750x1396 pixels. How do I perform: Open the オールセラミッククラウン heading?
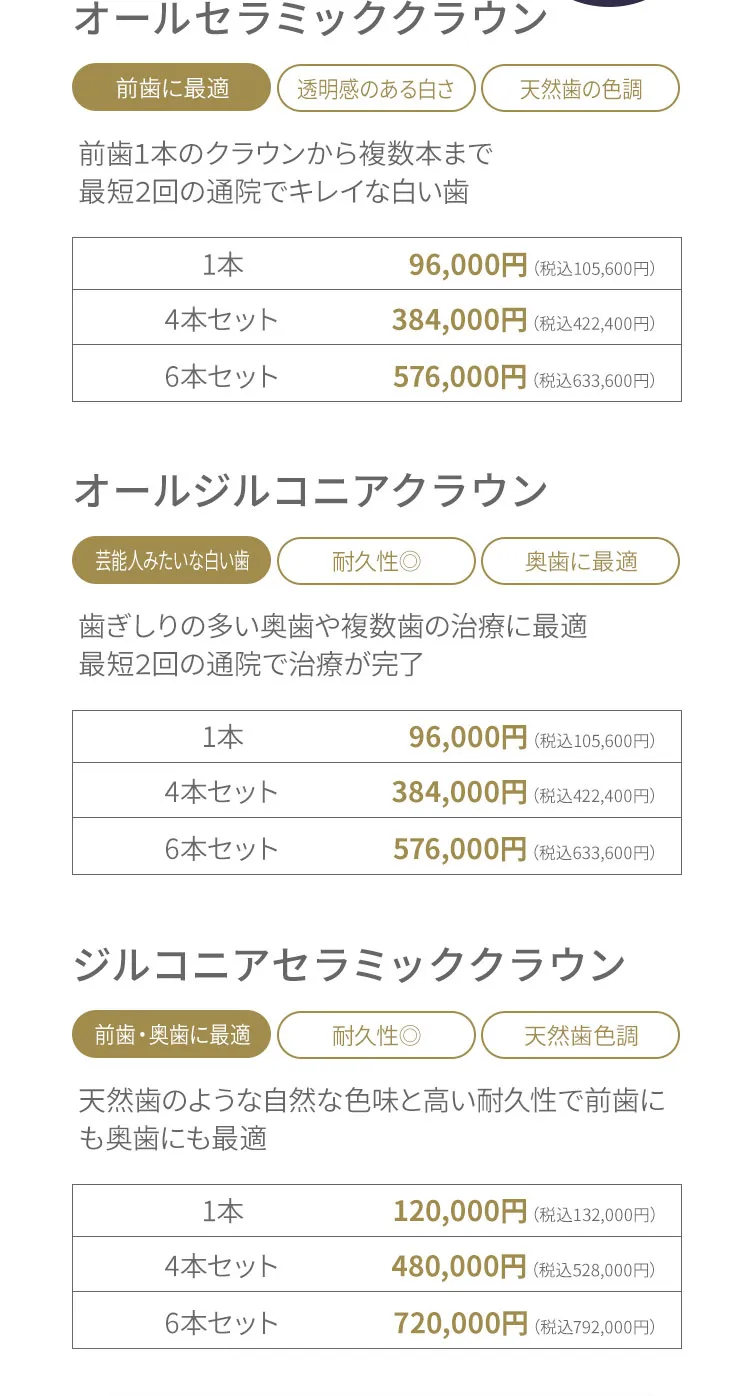311,18
